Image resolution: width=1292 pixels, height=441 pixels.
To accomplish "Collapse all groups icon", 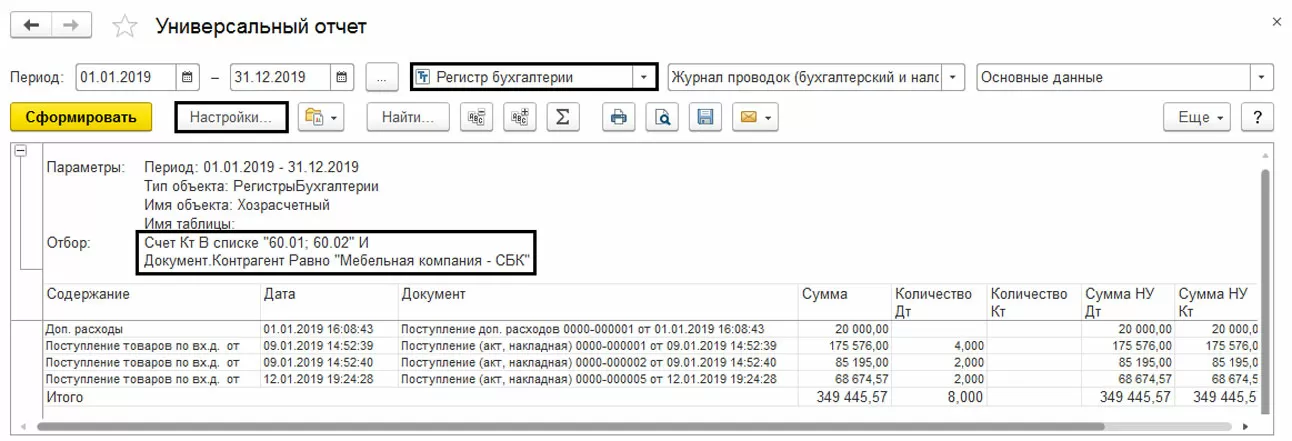I will 475,117.
